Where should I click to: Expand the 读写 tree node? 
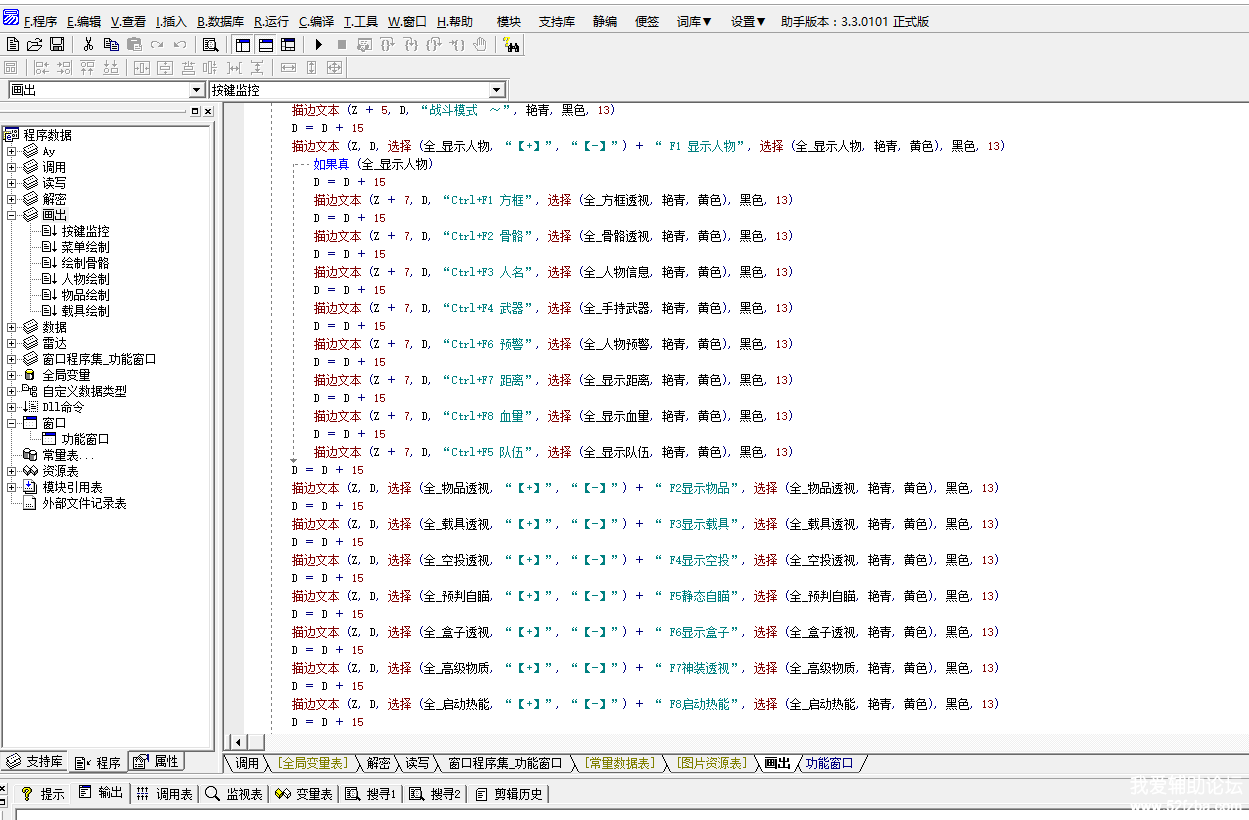click(x=12, y=183)
